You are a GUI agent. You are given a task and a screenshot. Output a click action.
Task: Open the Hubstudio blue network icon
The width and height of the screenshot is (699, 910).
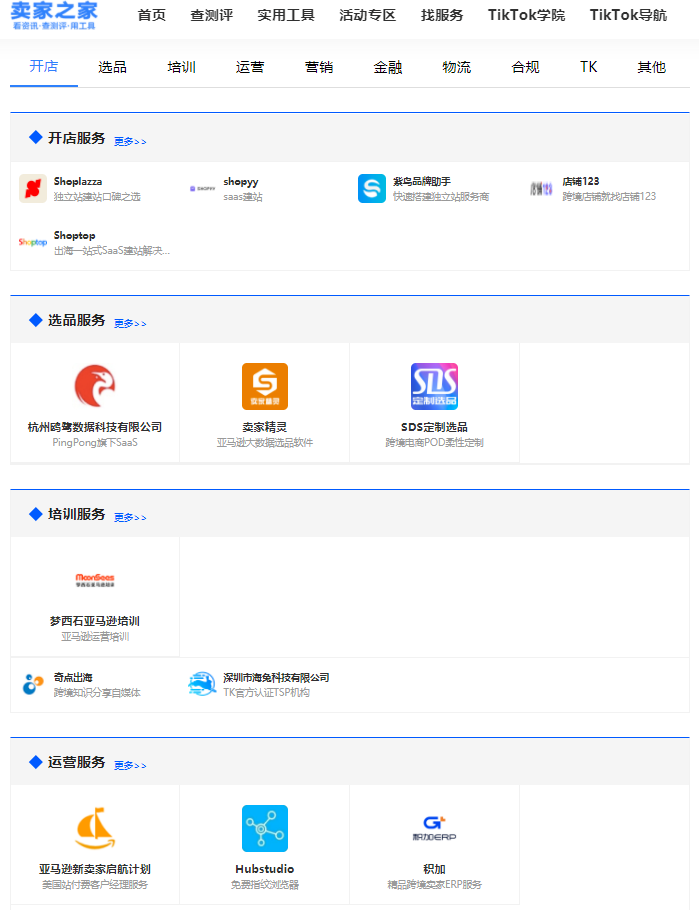pos(265,828)
